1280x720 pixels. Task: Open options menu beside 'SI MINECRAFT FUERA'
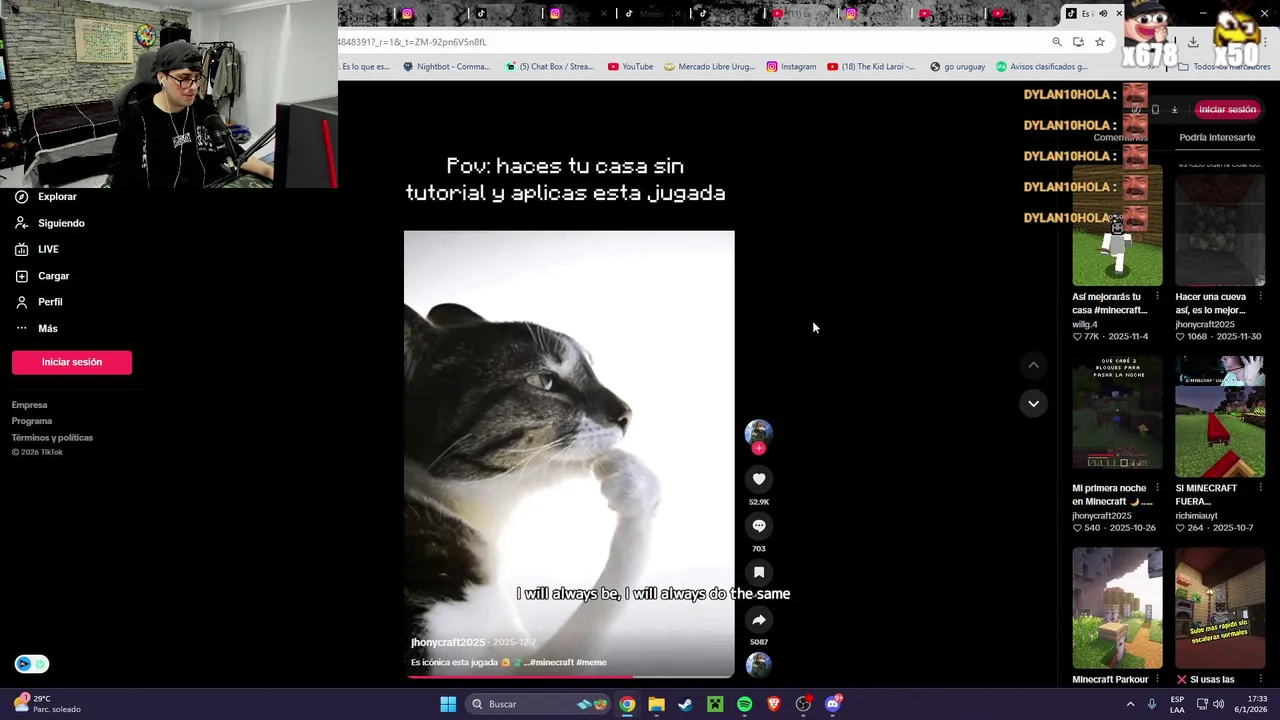pyautogui.click(x=1260, y=488)
